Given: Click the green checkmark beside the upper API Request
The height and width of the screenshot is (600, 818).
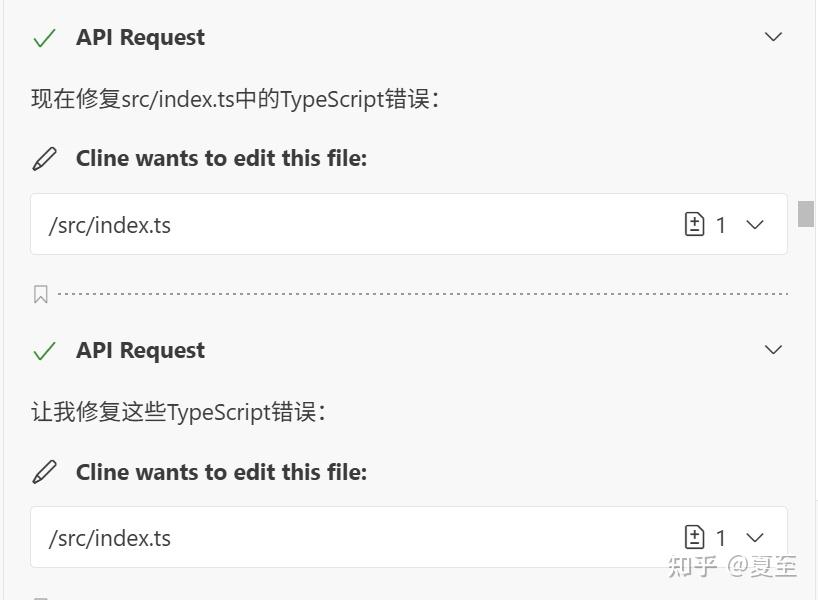Looking at the screenshot, I should (x=44, y=38).
